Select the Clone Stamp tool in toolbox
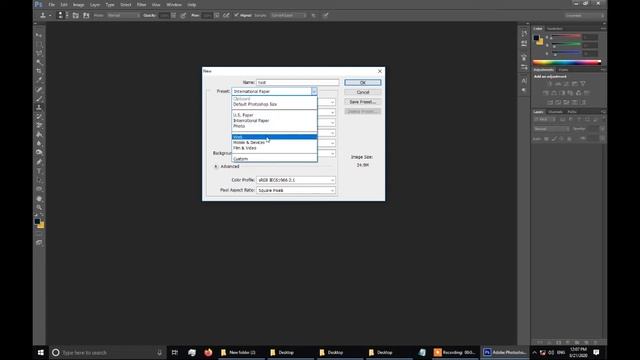Image resolution: width=640 pixels, height=360 pixels. pyautogui.click(x=39, y=108)
